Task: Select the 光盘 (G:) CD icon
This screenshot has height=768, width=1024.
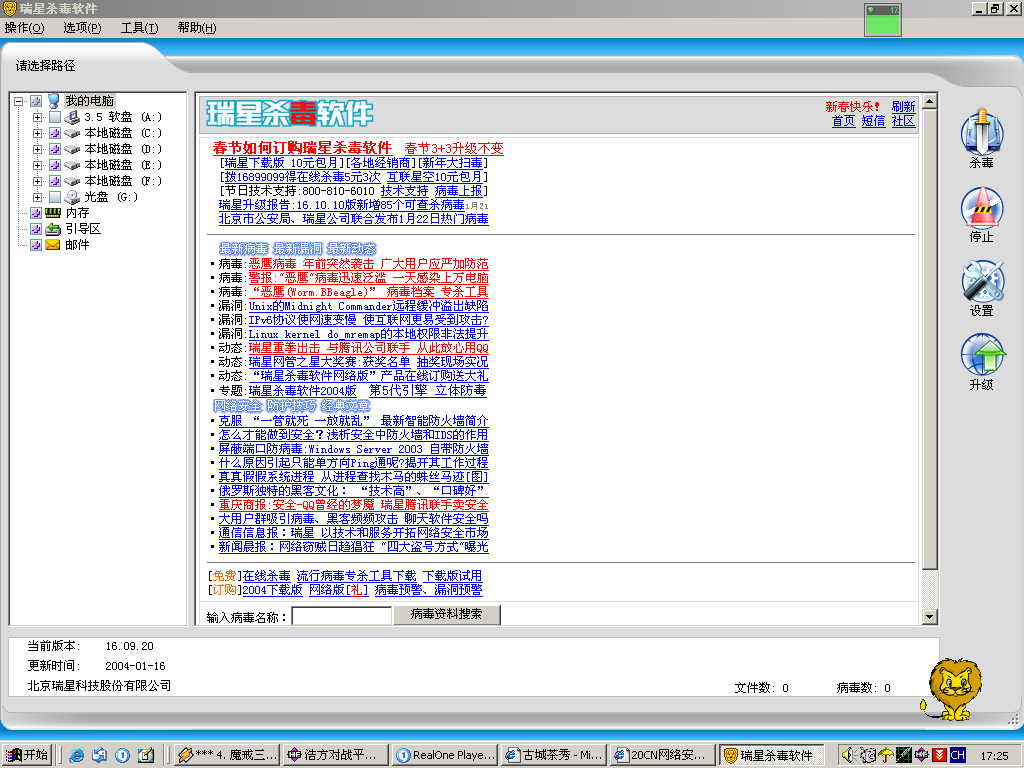Action: point(72,197)
